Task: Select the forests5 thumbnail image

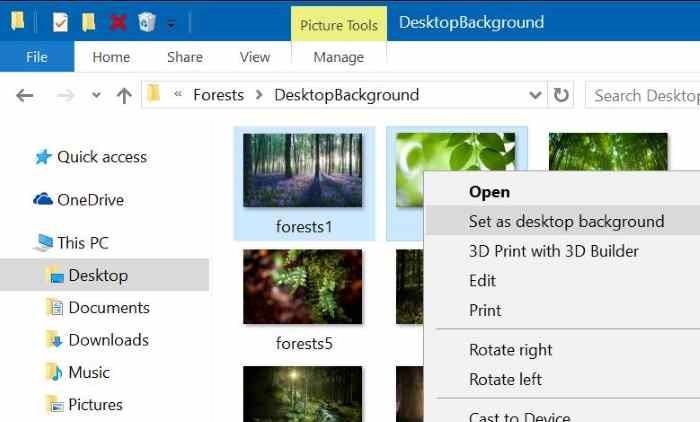Action: [303, 287]
